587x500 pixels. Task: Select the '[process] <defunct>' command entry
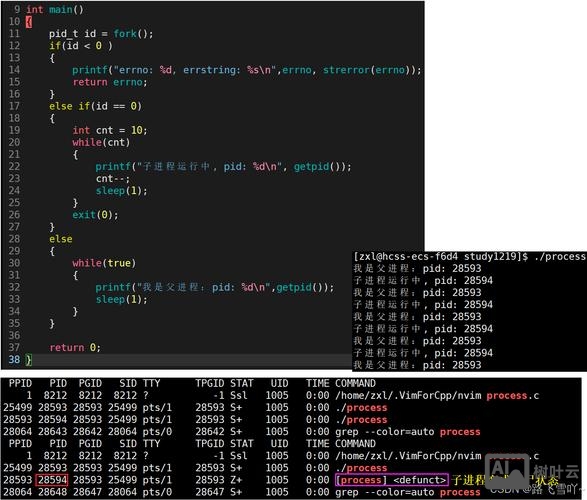pos(392,480)
